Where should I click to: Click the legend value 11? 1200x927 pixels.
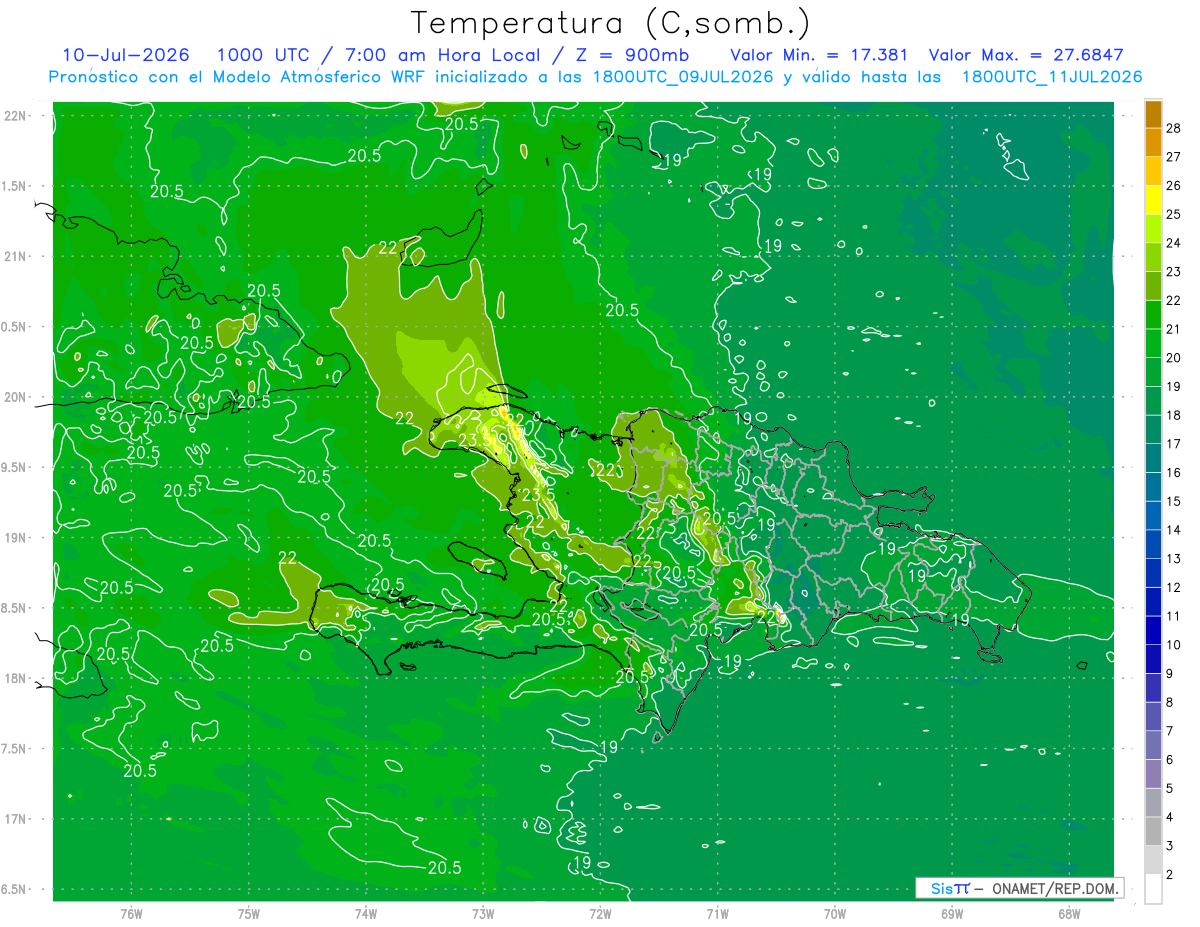pos(1174,616)
